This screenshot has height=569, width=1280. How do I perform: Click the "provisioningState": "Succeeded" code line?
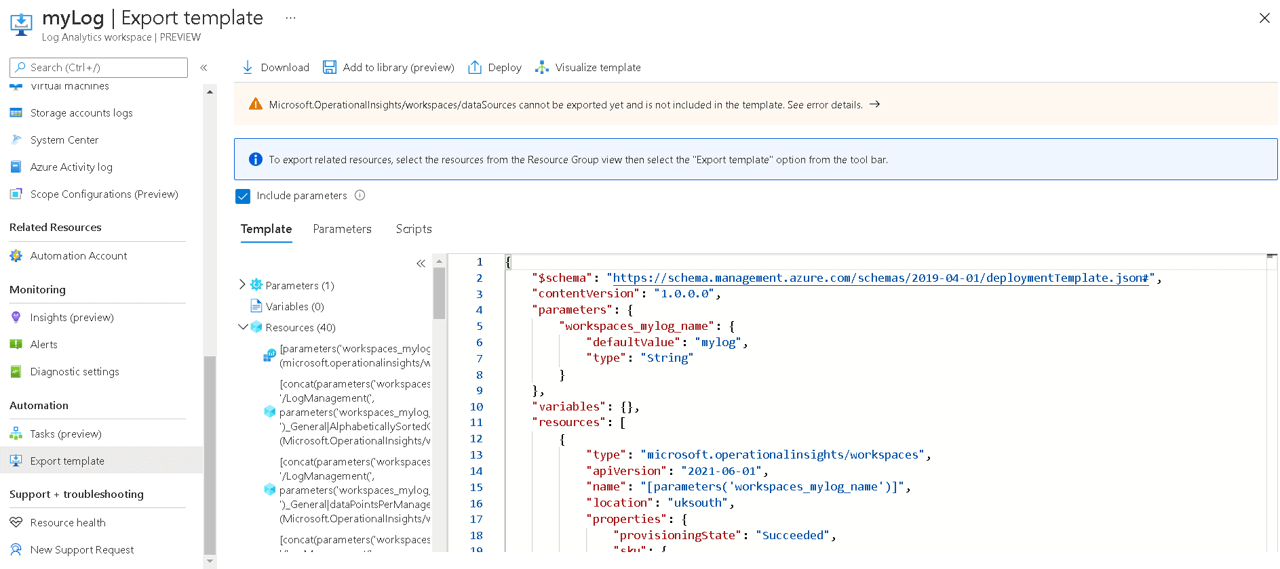pyautogui.click(x=724, y=536)
